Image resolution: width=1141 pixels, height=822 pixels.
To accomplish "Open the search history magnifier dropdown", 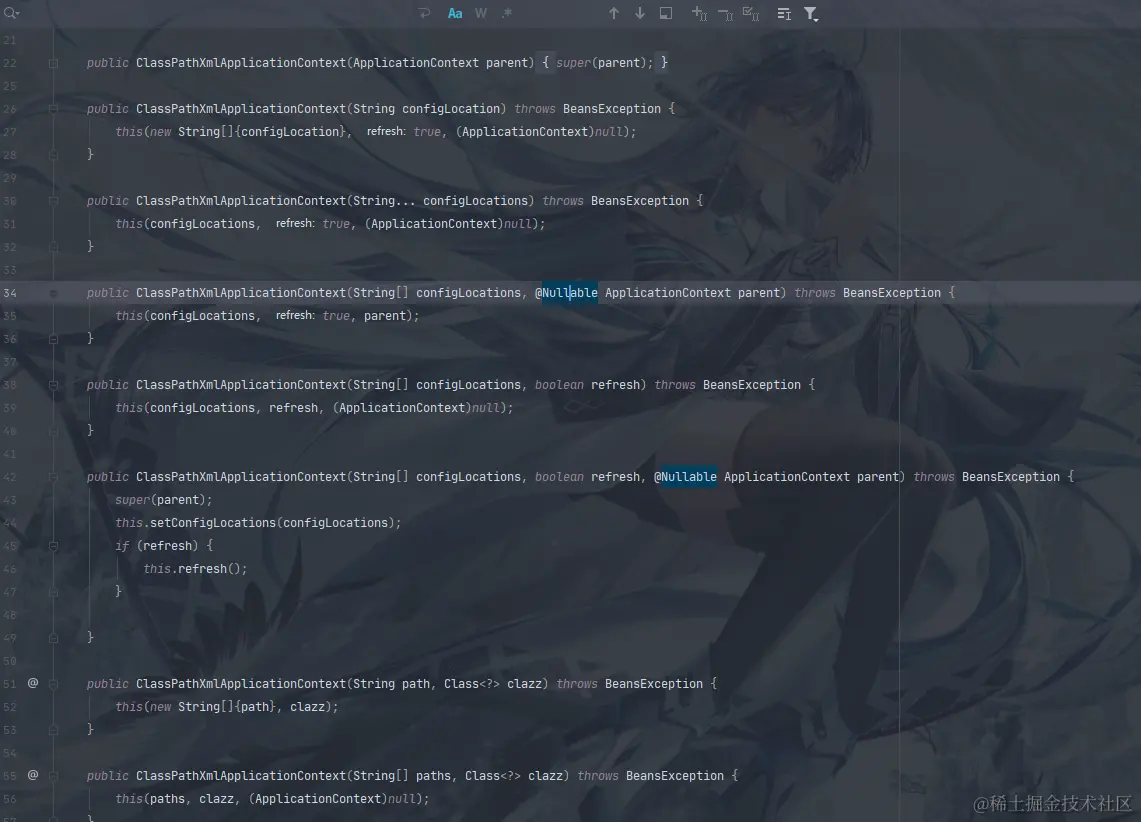I will [x=11, y=13].
